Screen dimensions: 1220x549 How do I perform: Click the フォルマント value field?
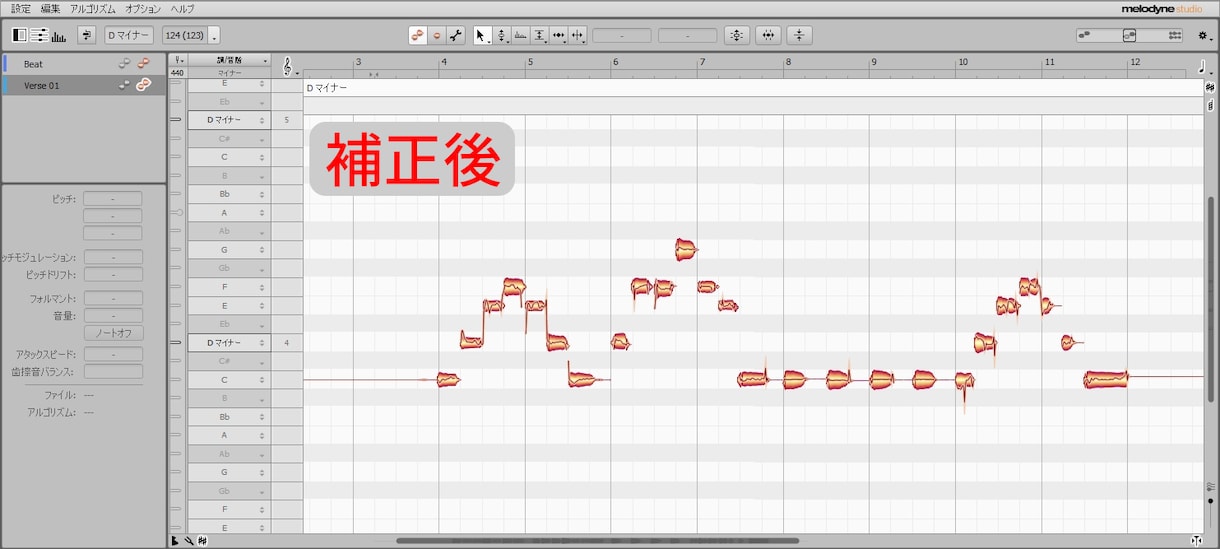tap(113, 298)
